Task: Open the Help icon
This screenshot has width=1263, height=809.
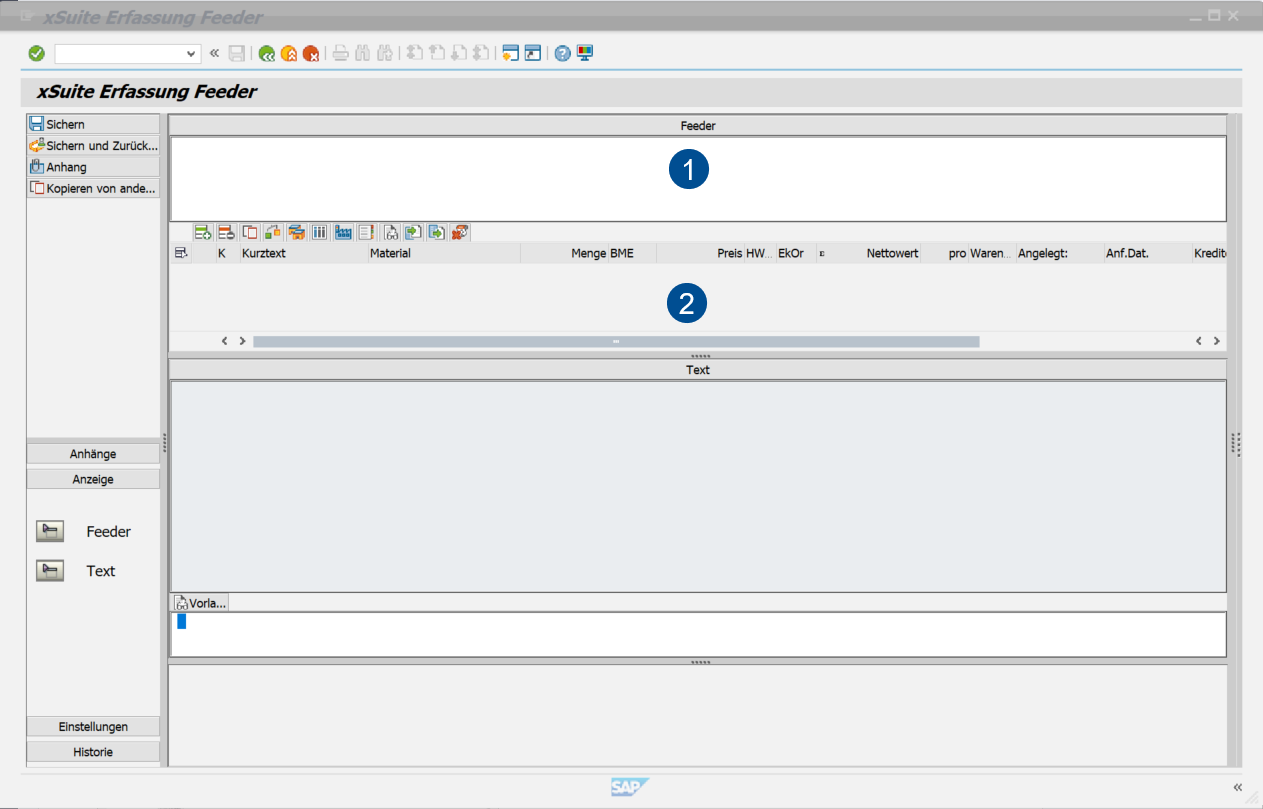Action: pyautogui.click(x=562, y=53)
